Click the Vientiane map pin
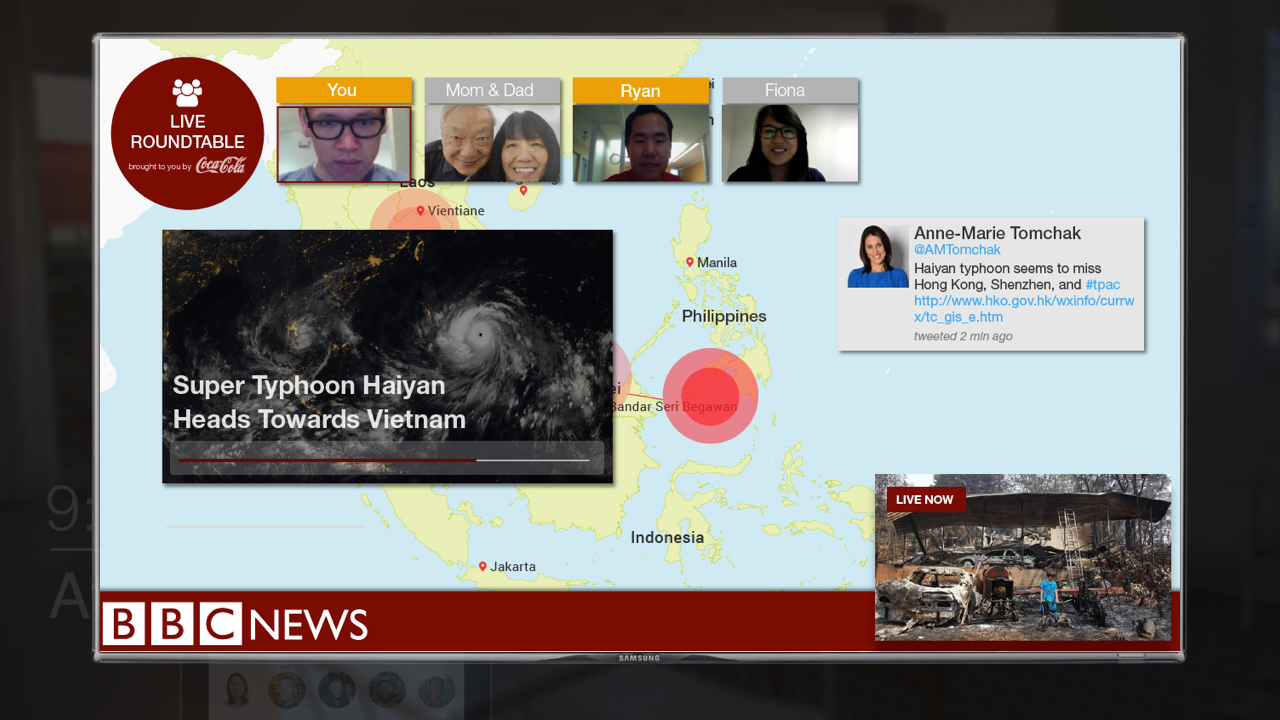 [420, 211]
